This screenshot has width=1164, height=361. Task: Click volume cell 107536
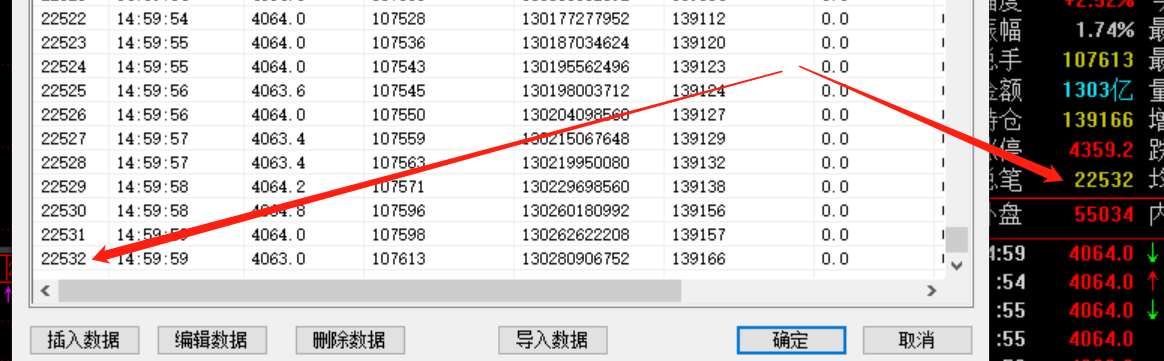tap(399, 42)
